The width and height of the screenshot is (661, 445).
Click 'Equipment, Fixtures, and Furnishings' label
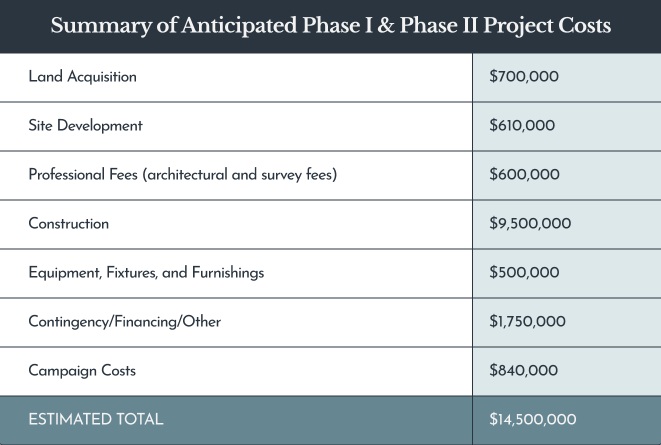click(146, 272)
